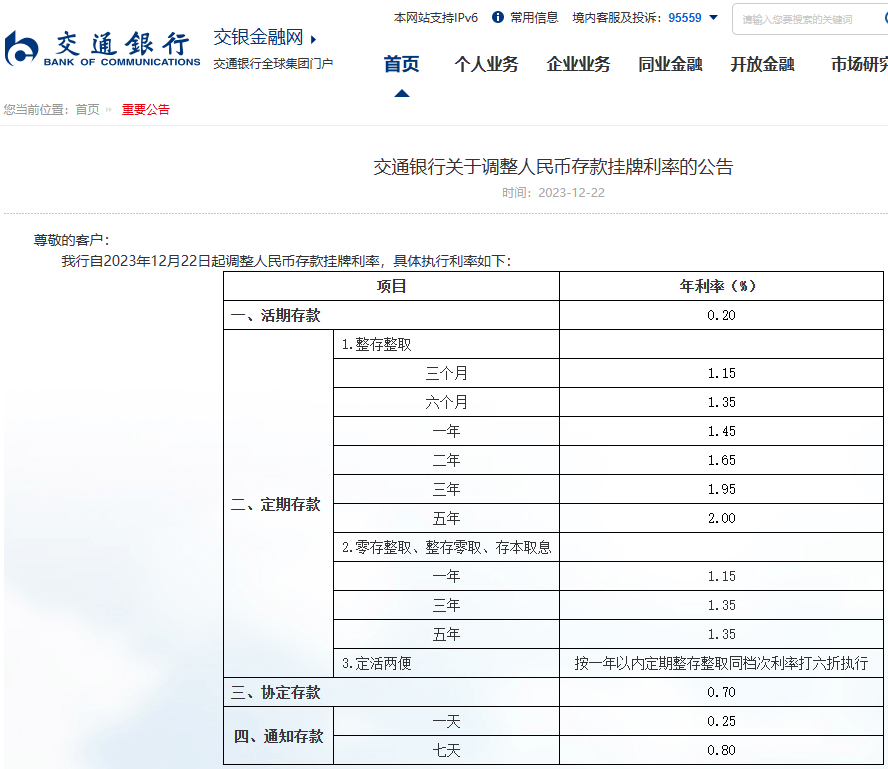Select the 六个月 term cell

pos(446,402)
